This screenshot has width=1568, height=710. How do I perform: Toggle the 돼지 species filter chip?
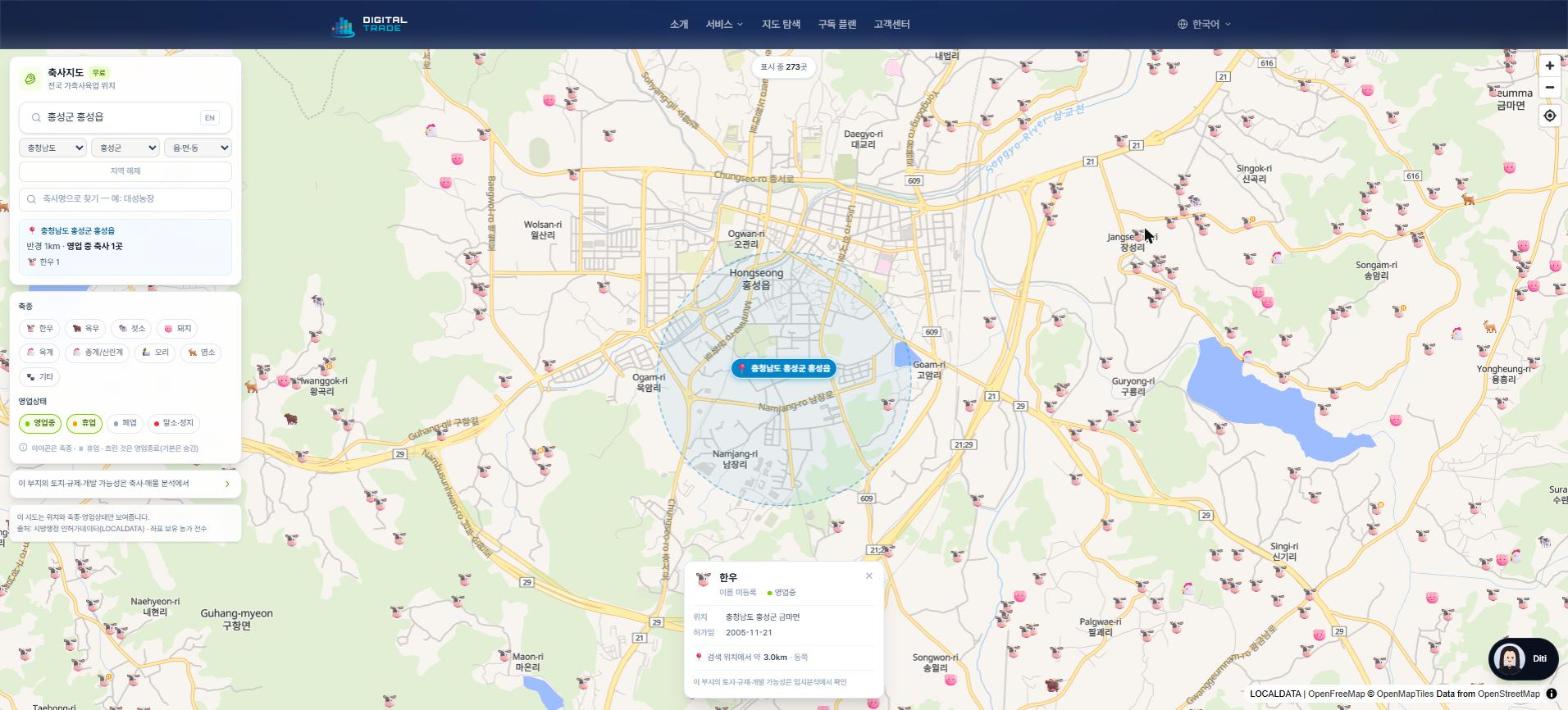(177, 329)
